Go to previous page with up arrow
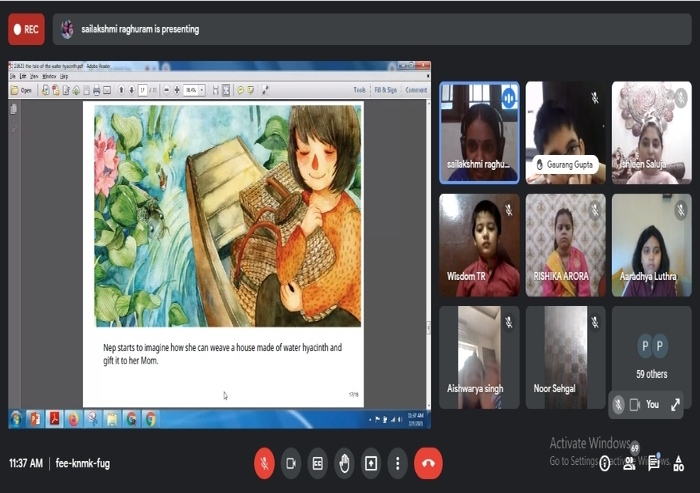This screenshot has width=700, height=493. click(121, 90)
